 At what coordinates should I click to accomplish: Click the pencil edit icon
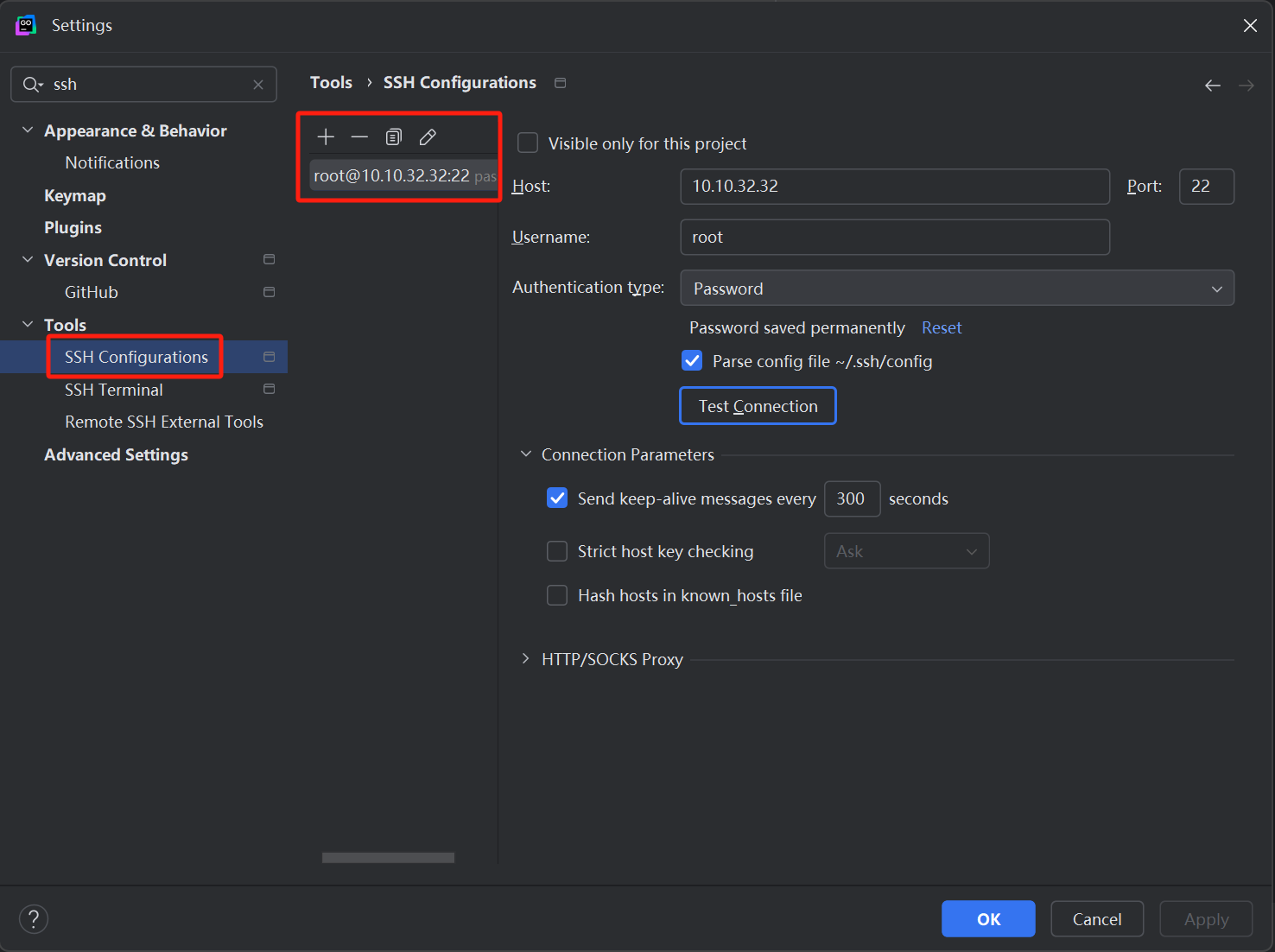pyautogui.click(x=428, y=136)
